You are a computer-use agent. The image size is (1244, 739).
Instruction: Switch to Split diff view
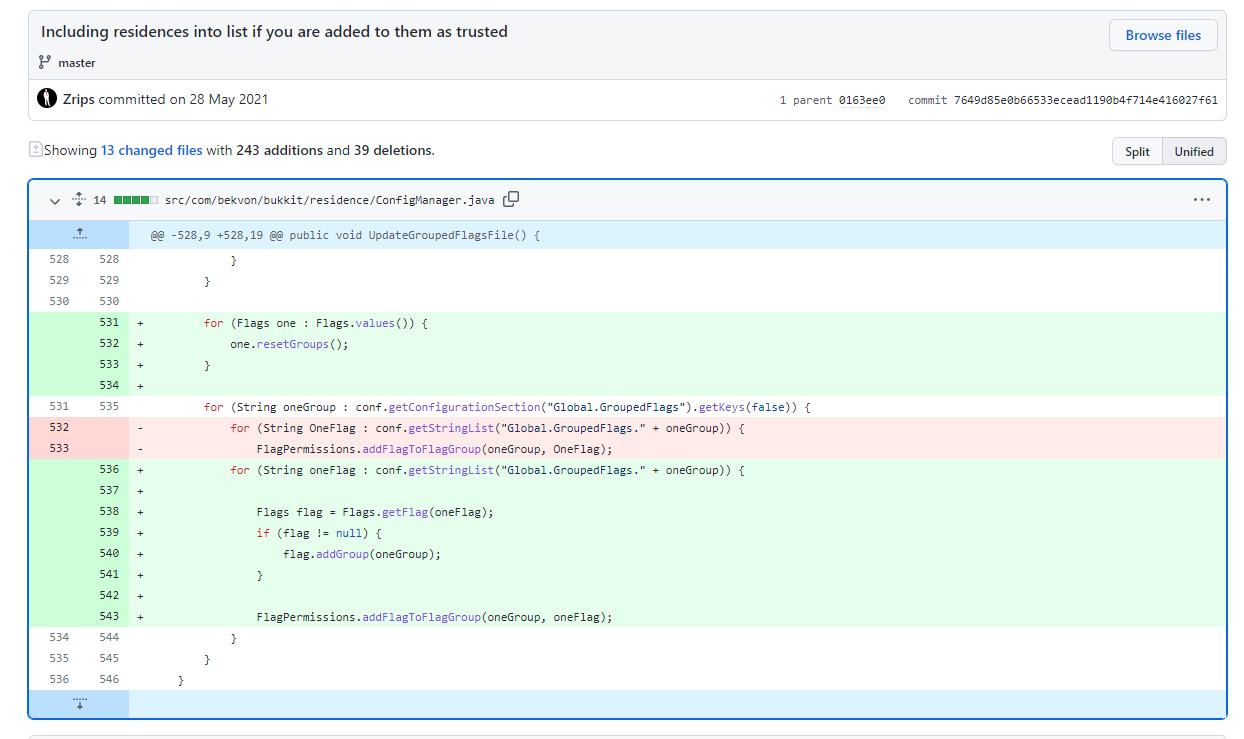[1137, 152]
